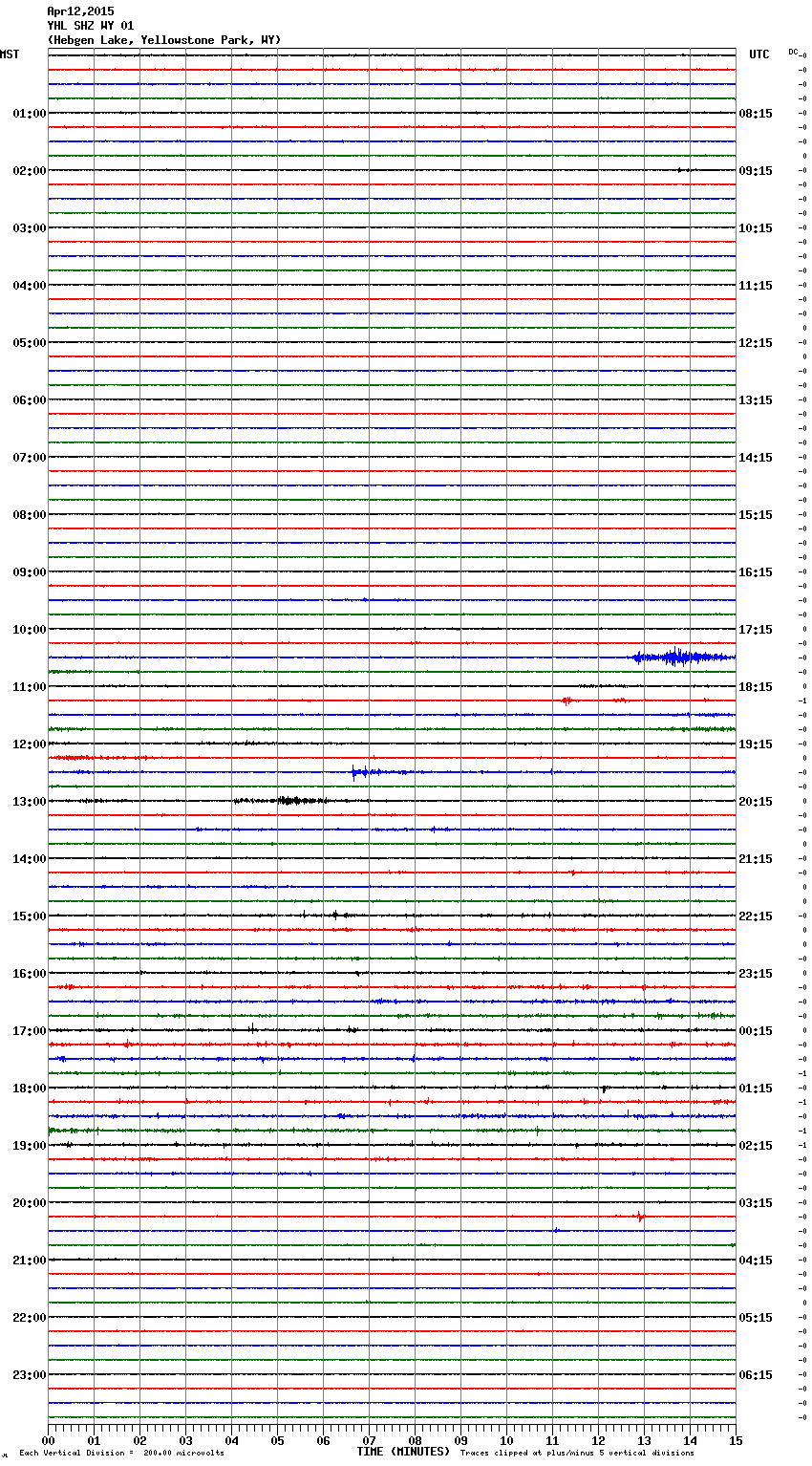Click the 05:00 MST row label
Image resolution: width=812 pixels, height=1466 pixels.
coord(30,343)
